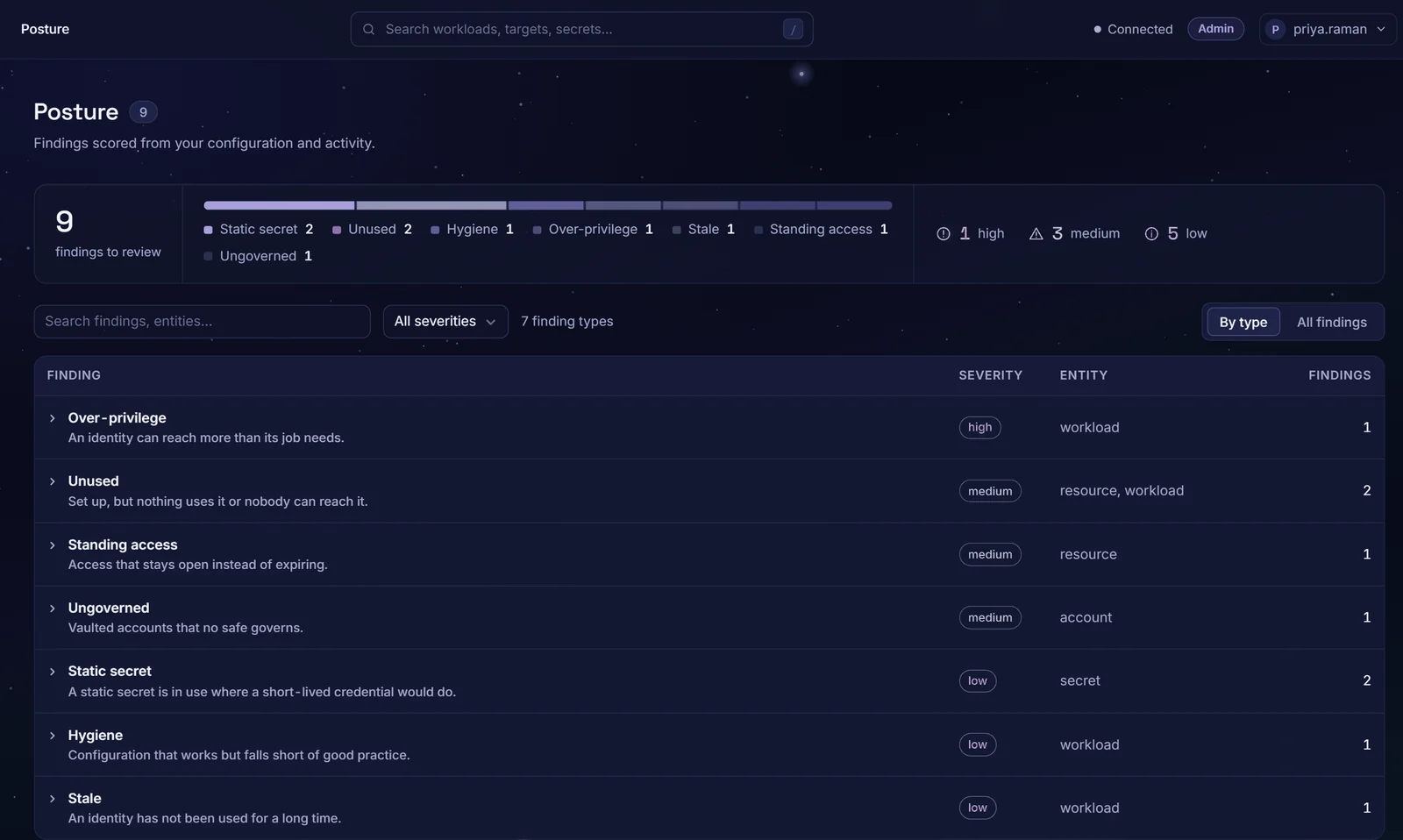Screen dimensions: 1403x840
Task: Switch view to By type
Action: pos(1243,322)
